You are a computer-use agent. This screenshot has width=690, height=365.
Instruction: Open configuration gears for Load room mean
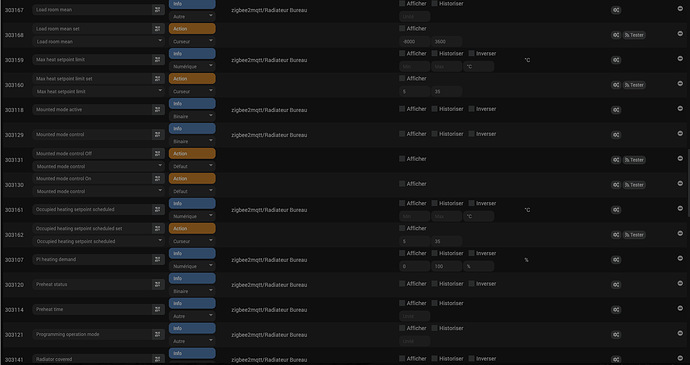(x=616, y=10)
